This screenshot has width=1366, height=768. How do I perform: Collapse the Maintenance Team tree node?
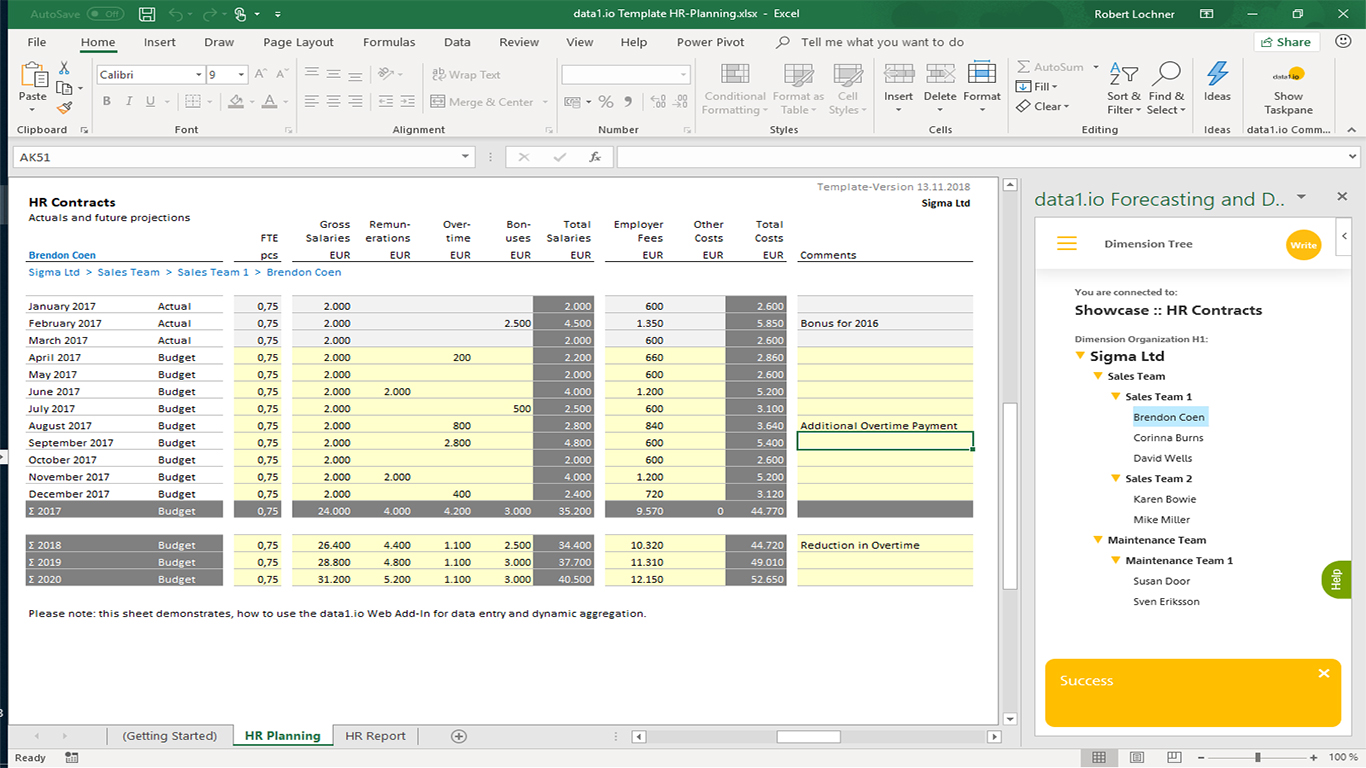(1098, 540)
